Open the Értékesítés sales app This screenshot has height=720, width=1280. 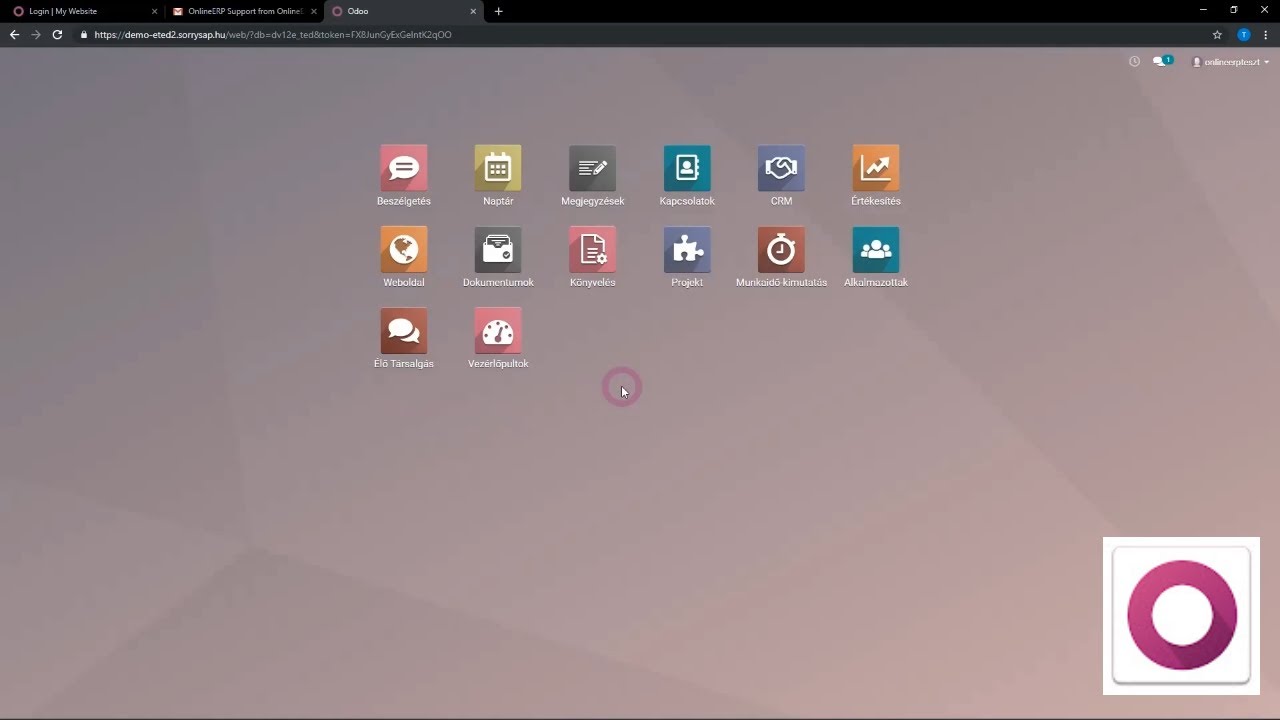click(x=876, y=168)
